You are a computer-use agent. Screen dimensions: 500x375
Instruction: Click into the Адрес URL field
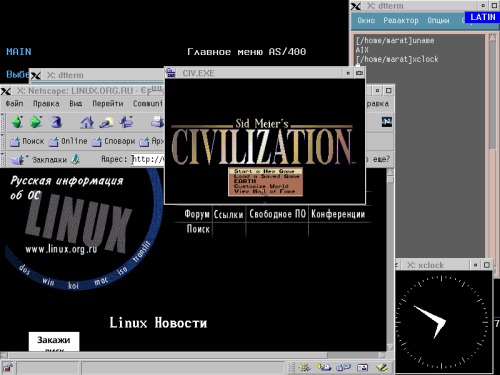click(148, 159)
